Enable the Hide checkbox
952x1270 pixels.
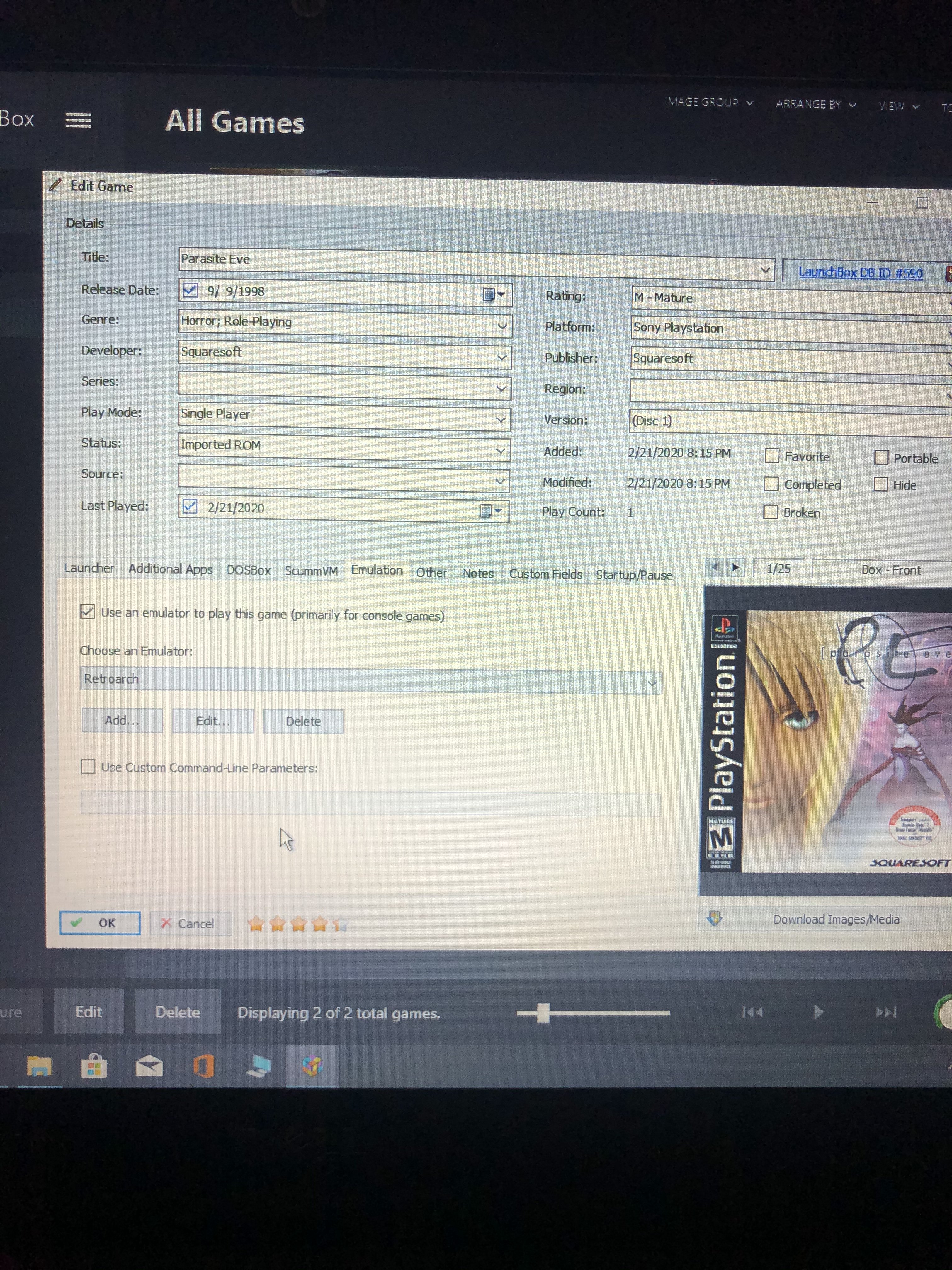click(x=880, y=484)
